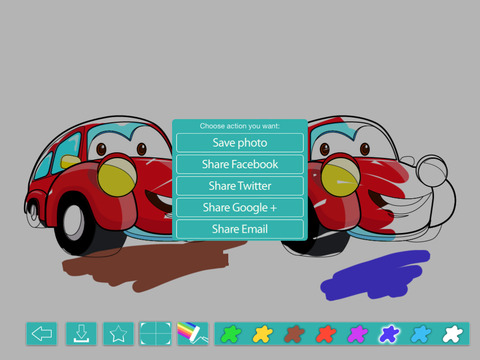Image resolution: width=480 pixels, height=360 pixels.
Task: Tap the download save icon
Action: click(81, 333)
